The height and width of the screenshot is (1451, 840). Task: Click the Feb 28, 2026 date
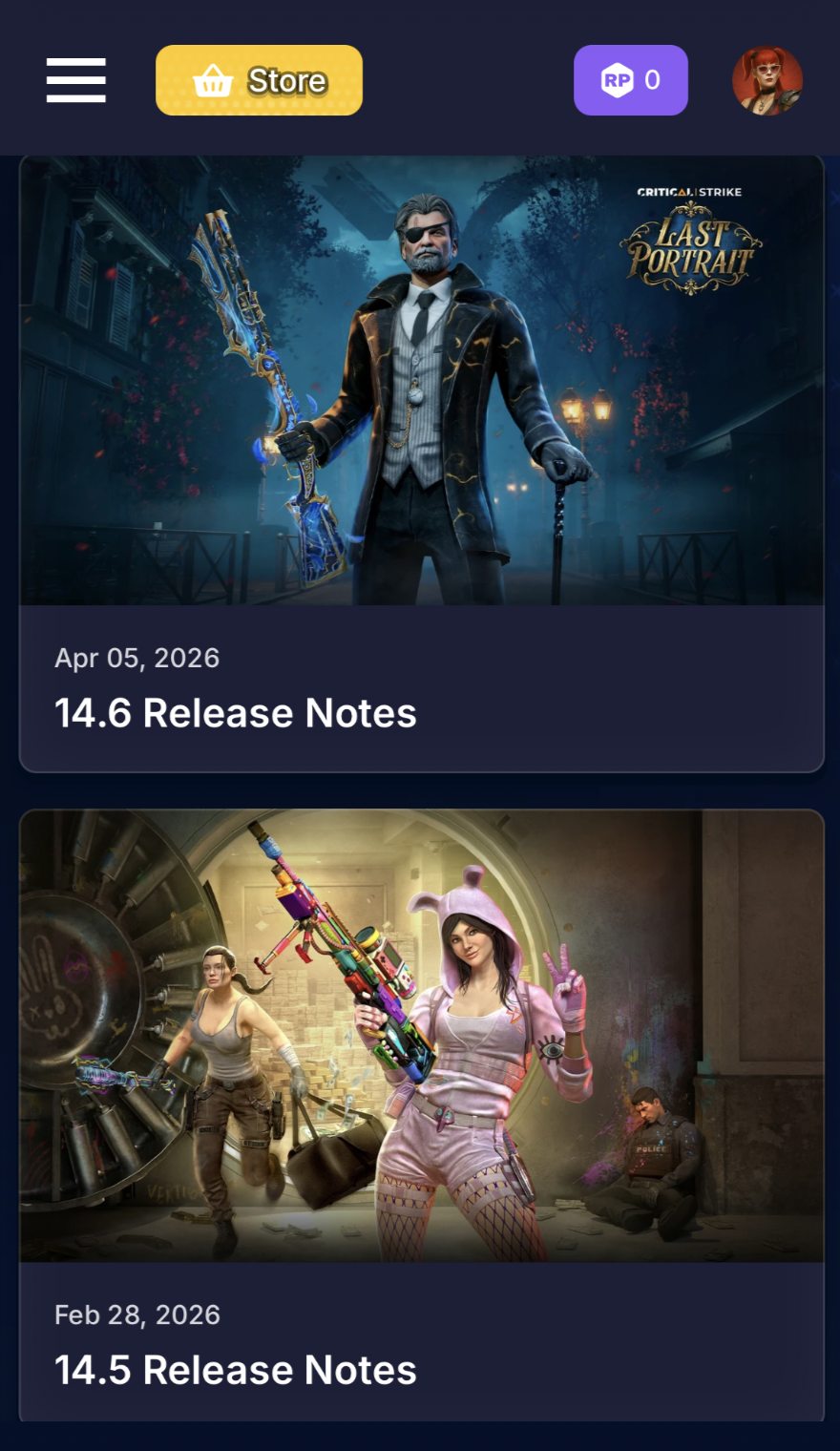(137, 1314)
